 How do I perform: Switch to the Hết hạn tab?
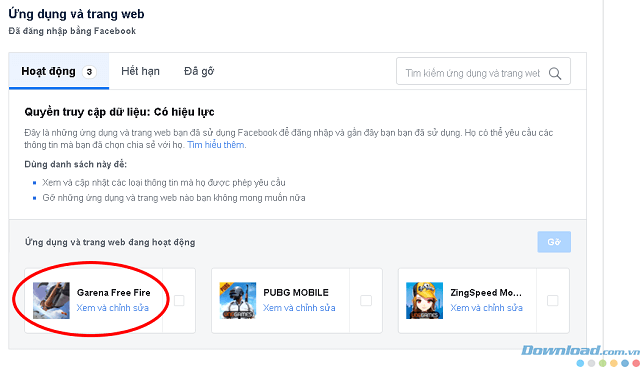click(140, 71)
